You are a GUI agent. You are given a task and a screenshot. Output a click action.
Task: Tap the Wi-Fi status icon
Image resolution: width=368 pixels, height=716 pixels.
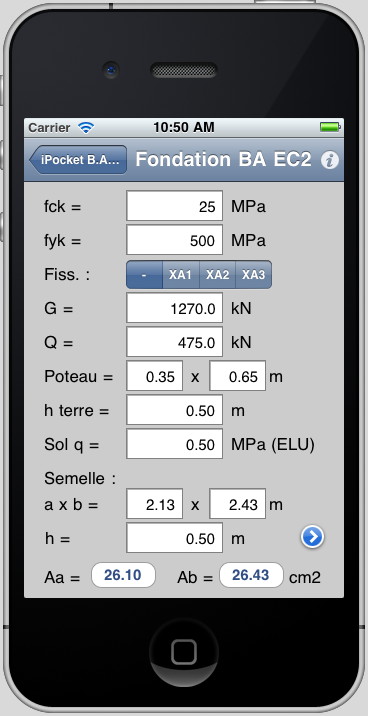tap(86, 127)
